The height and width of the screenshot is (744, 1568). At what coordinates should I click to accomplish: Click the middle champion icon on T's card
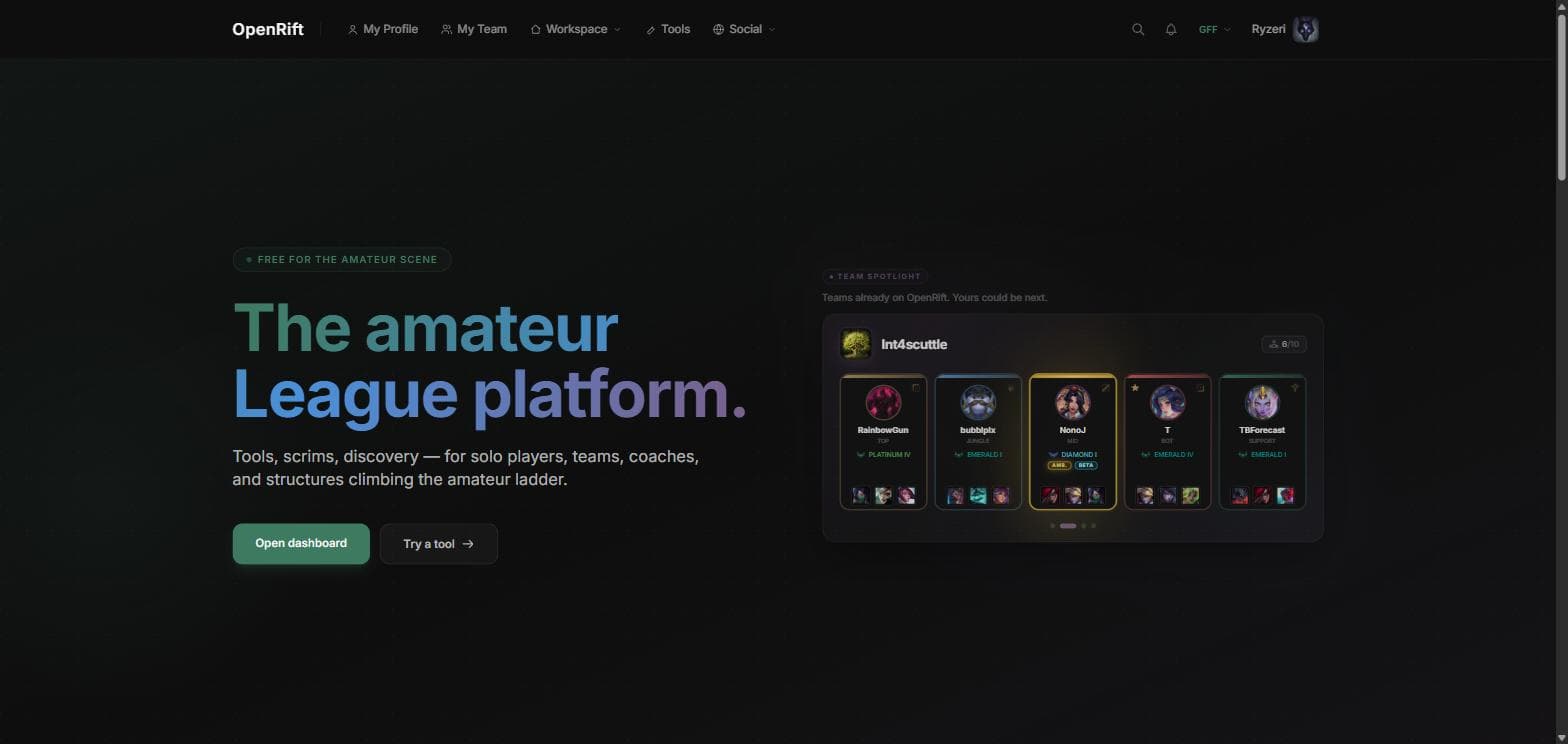coord(1167,496)
